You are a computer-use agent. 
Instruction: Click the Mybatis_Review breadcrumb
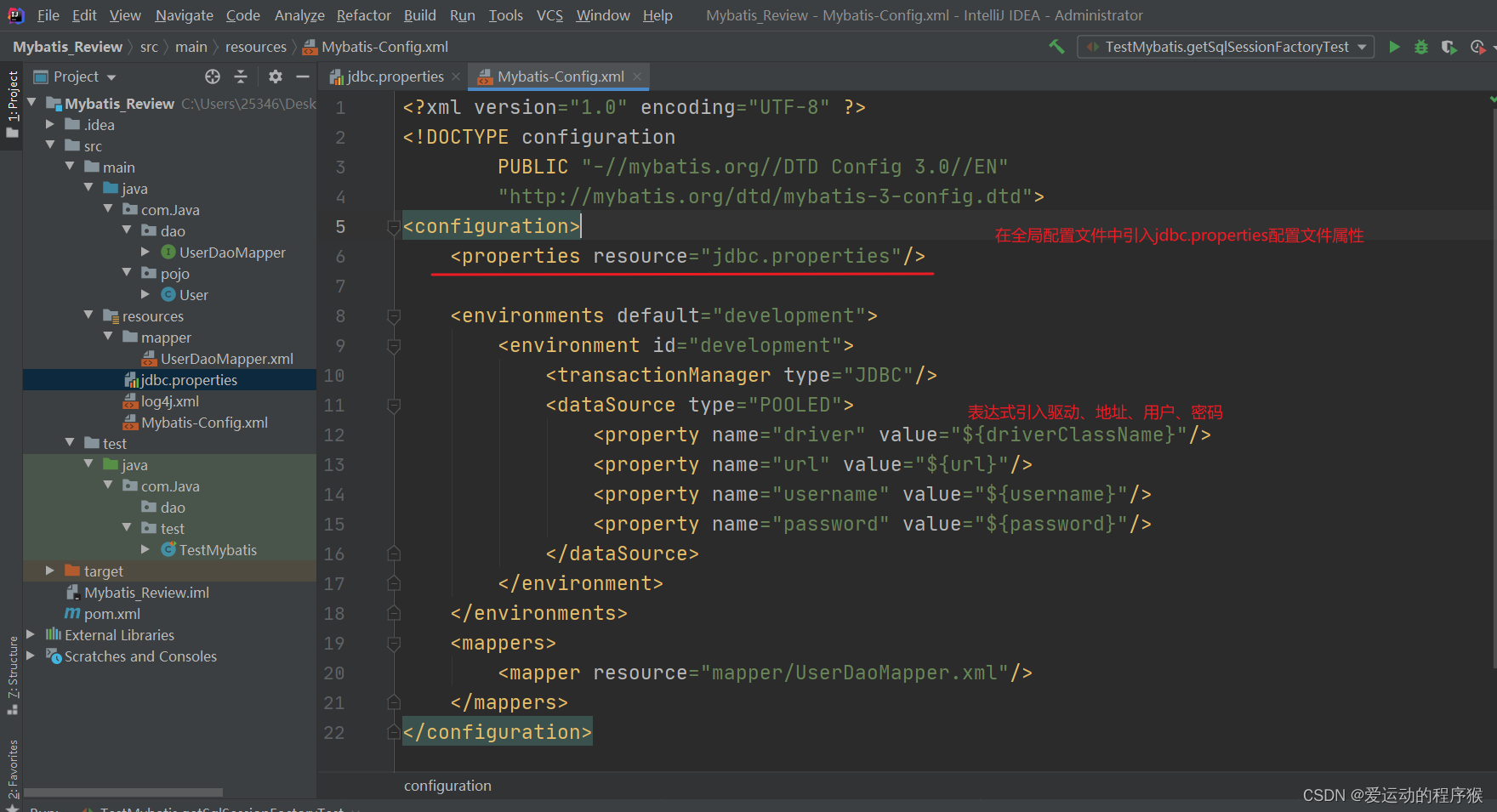click(67, 47)
